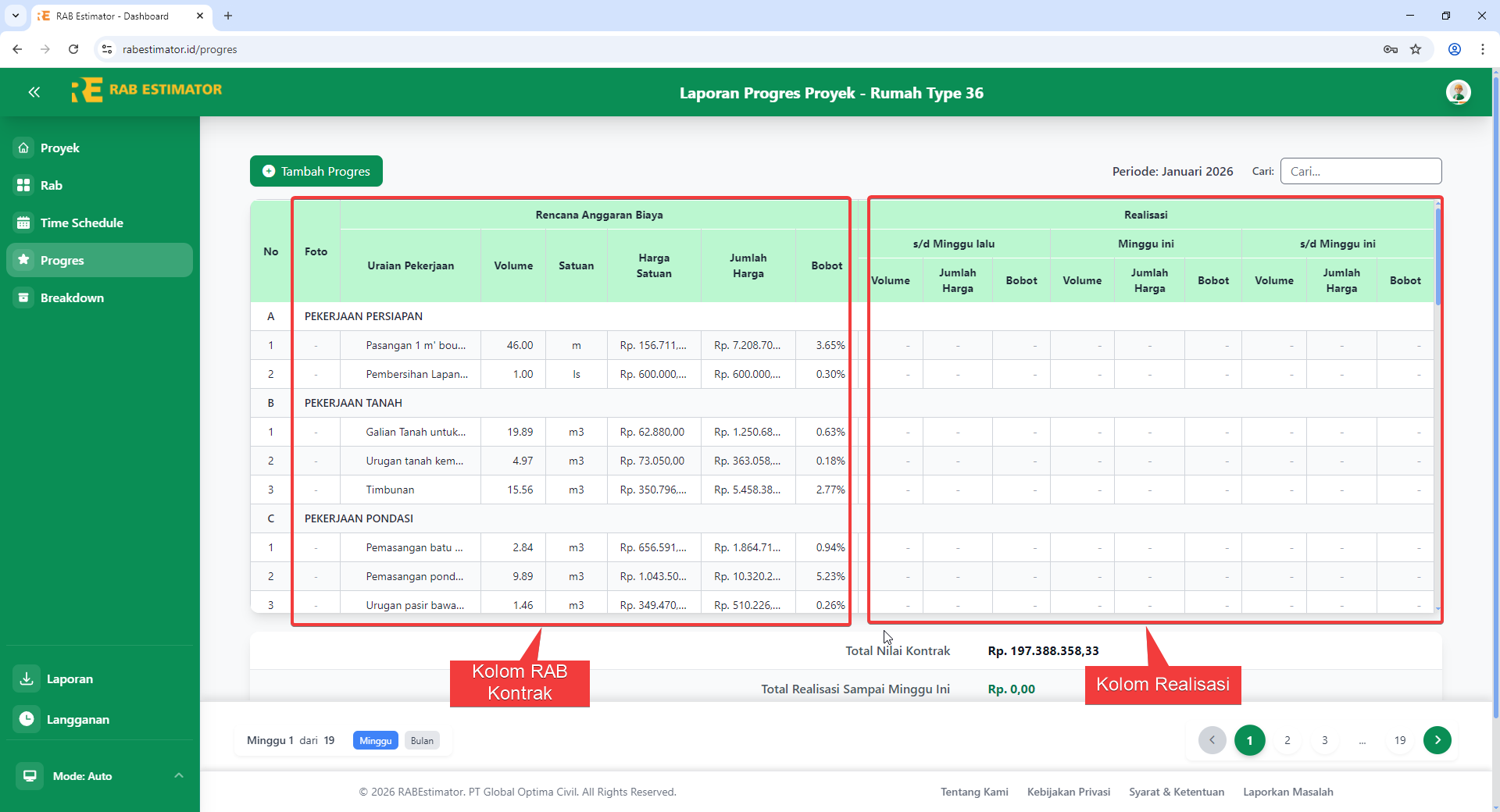Open the user profile avatar
Viewport: 1500px width, 812px height.
click(x=1458, y=92)
